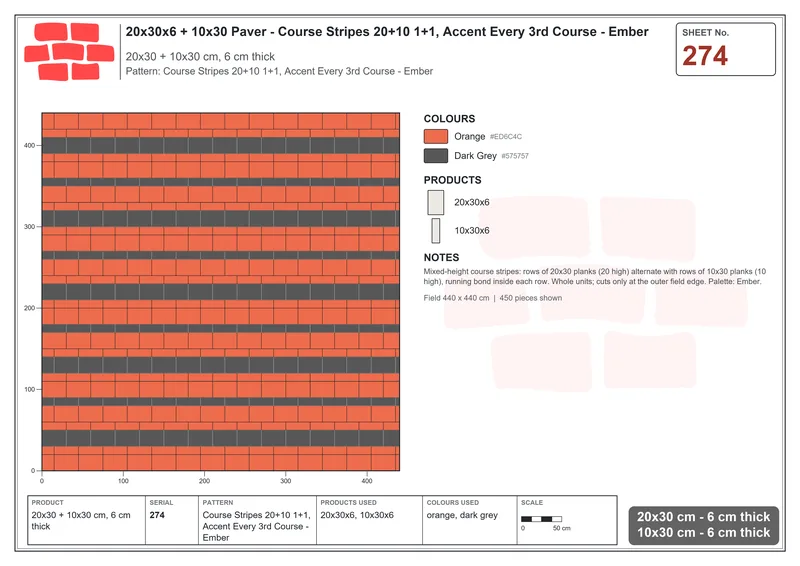Click the black-and-white scale bar
The width and height of the screenshot is (800, 566).
541,519
